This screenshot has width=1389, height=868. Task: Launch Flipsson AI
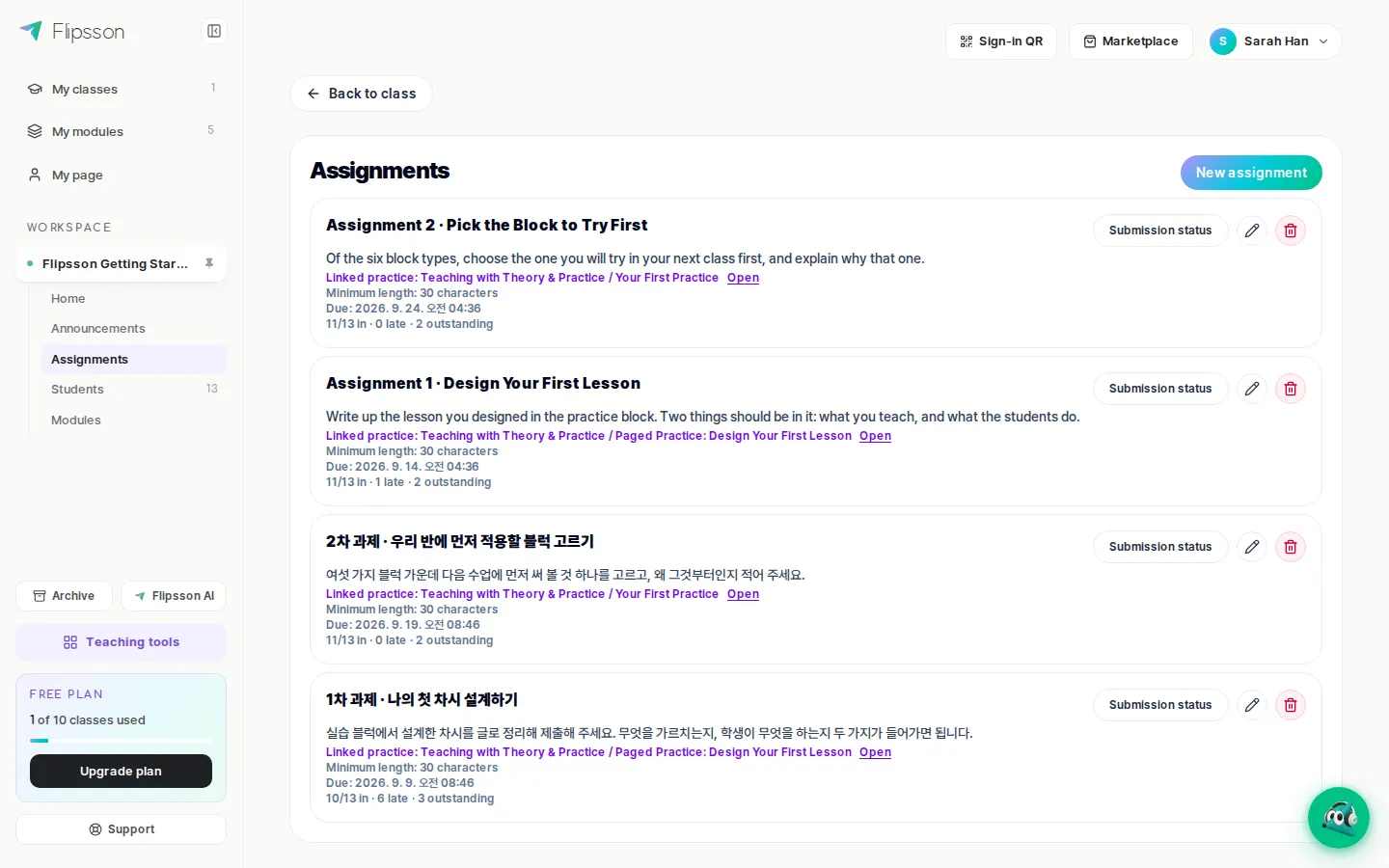[174, 596]
